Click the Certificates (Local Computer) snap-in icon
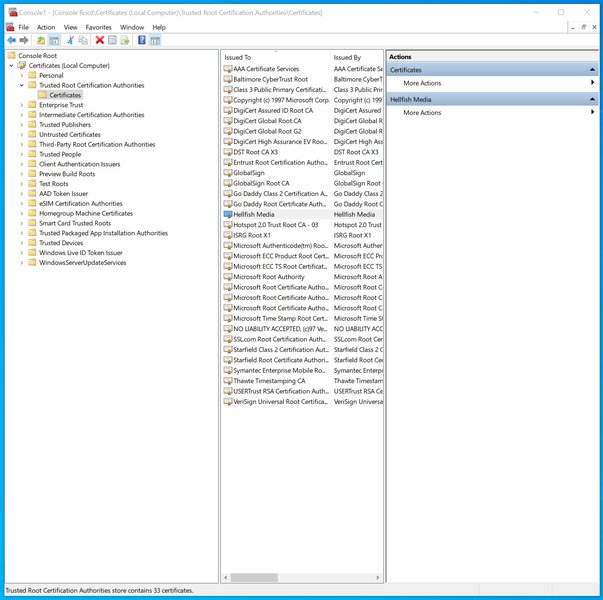Screen dimensions: 603x600 pyautogui.click(x=22, y=65)
